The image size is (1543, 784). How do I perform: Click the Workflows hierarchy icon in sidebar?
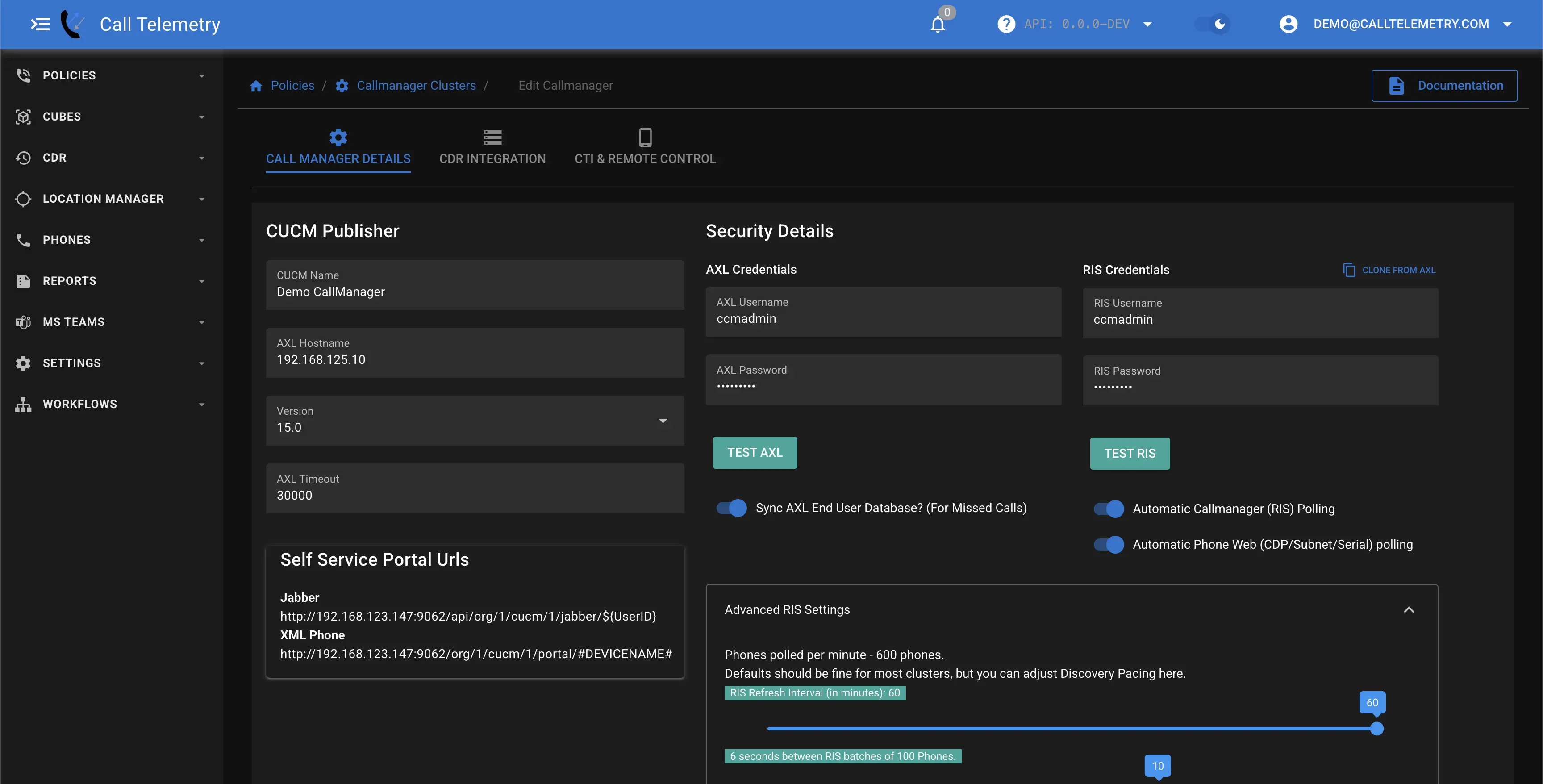23,405
